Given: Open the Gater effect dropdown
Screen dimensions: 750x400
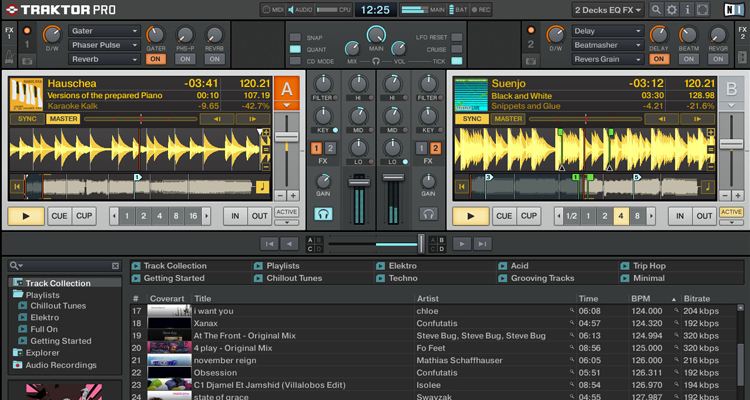Looking at the screenshot, I should click(104, 31).
